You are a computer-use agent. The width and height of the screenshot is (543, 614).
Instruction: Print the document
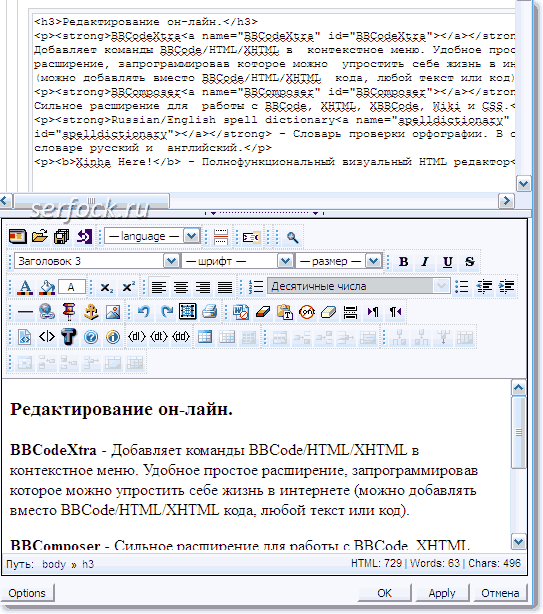click(210, 312)
